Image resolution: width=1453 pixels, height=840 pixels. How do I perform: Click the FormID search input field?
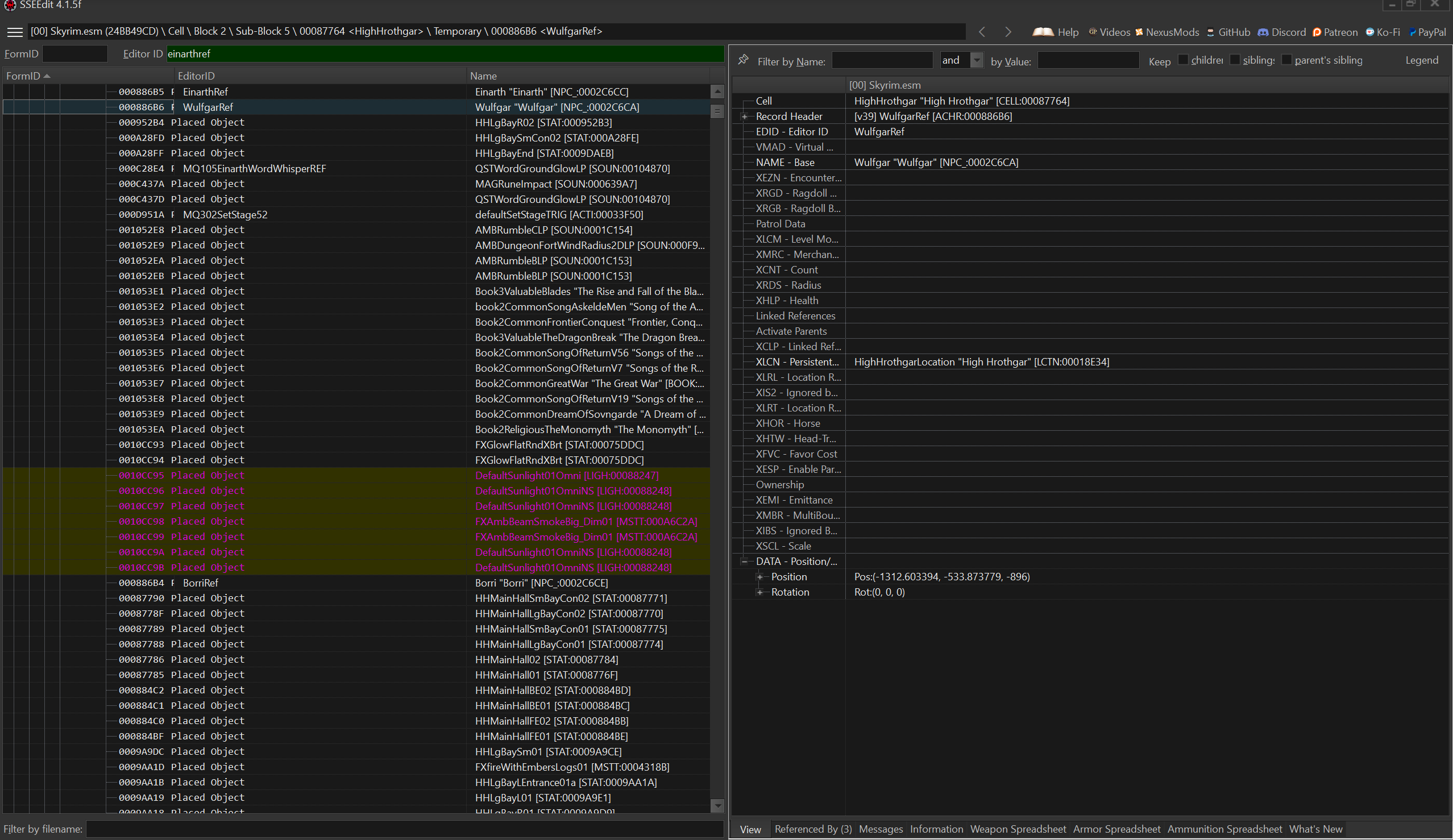click(x=75, y=53)
